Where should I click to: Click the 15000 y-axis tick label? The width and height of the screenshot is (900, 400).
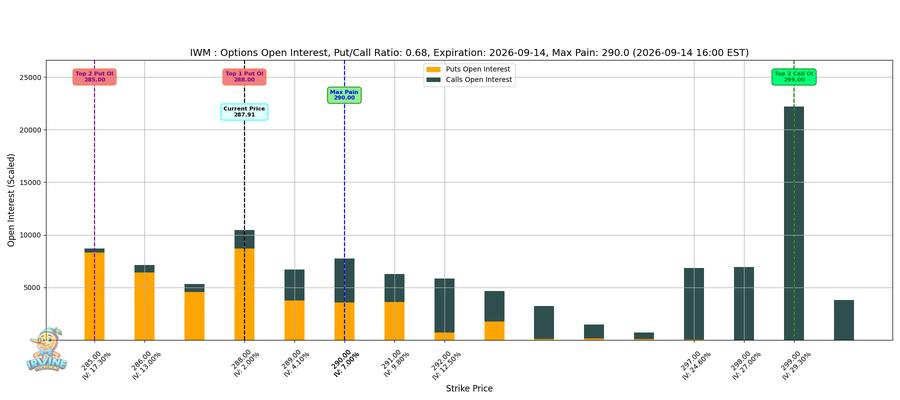click(x=30, y=182)
